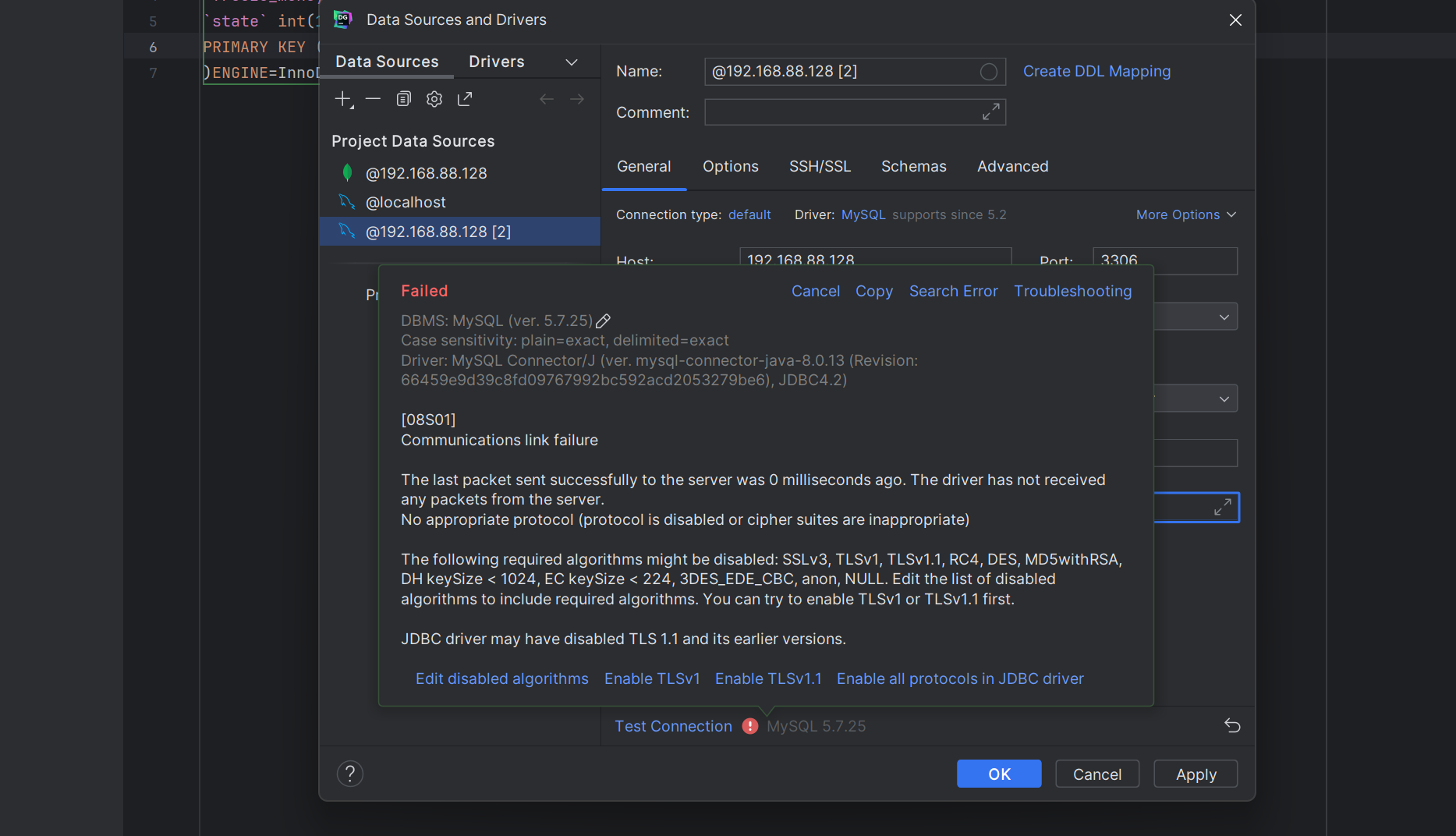Expand the More Options dropdown
1456x836 pixels.
(x=1186, y=214)
